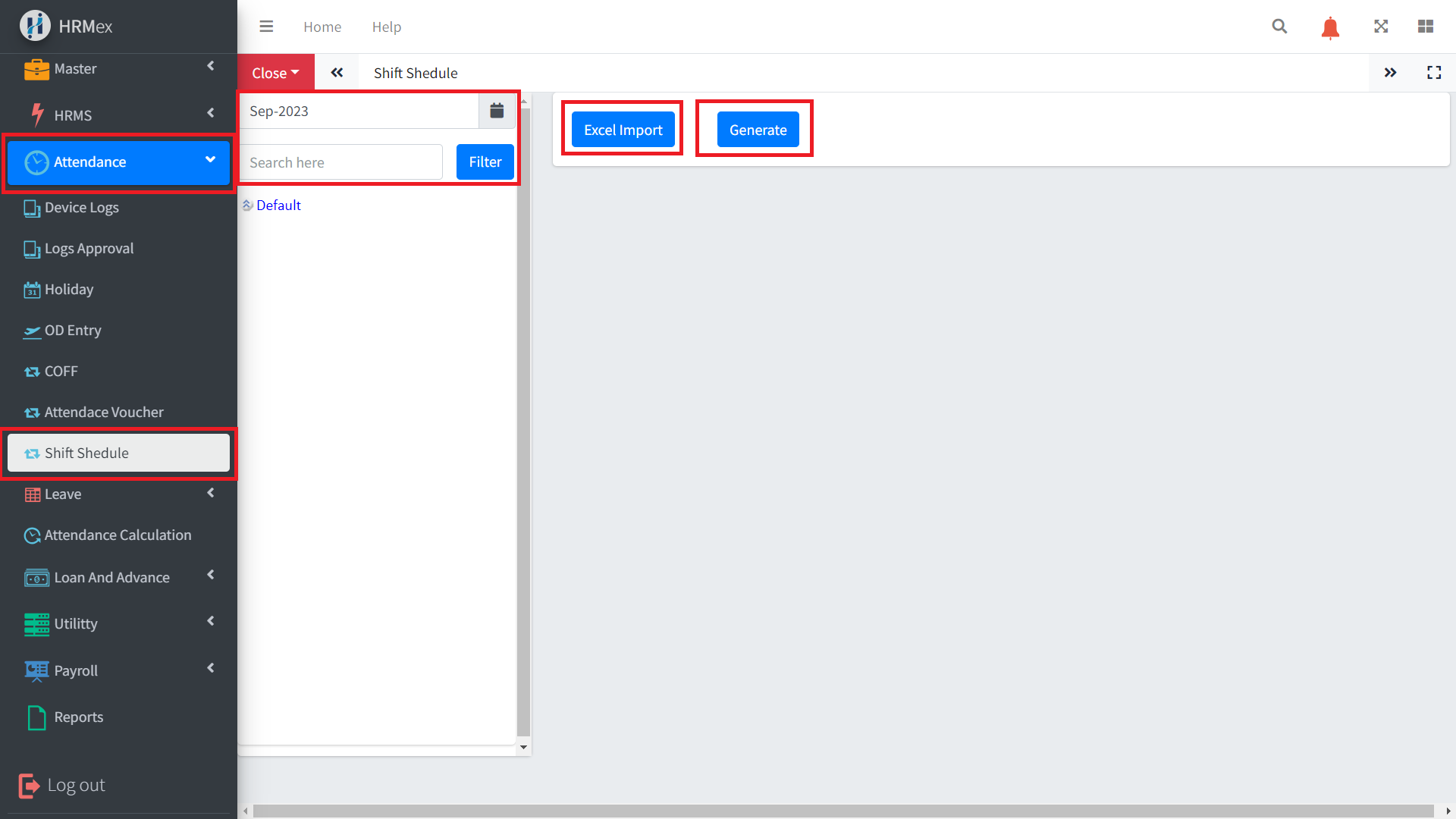Open the Close dropdown button

[275, 73]
